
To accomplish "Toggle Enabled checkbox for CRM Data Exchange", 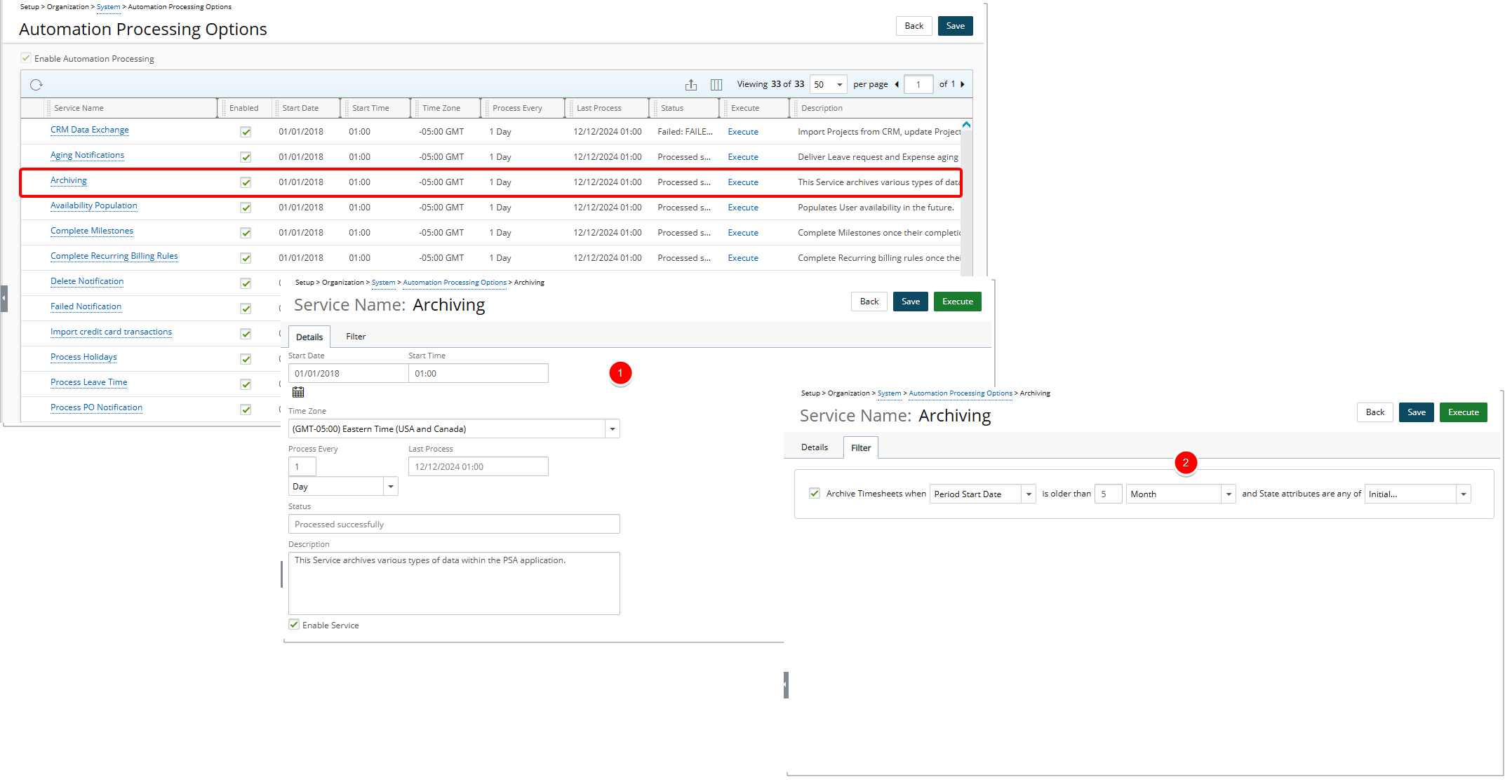I will point(246,132).
